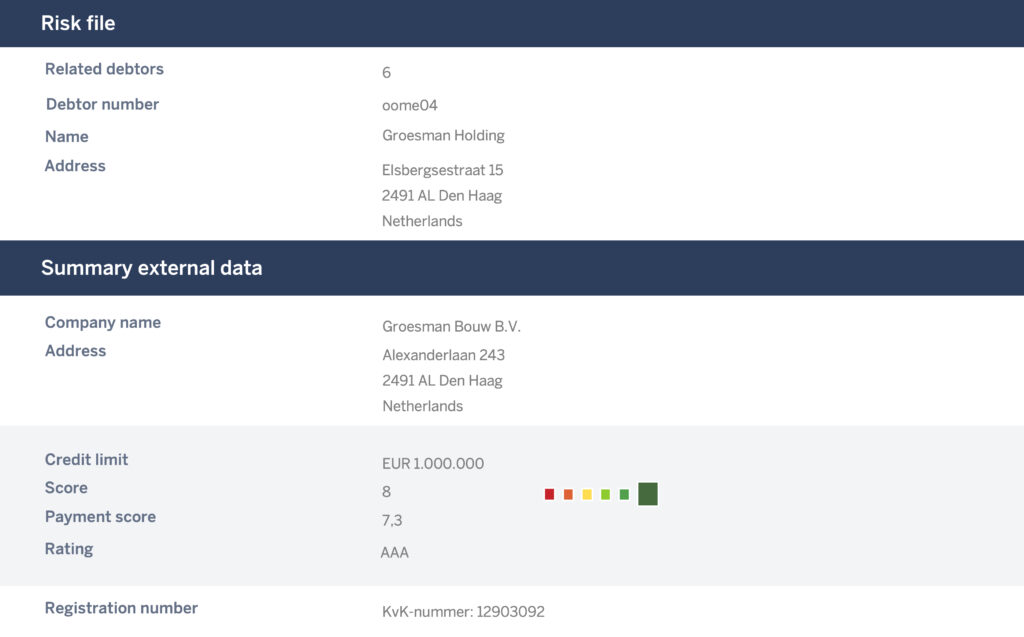Click the yellow score indicator square

587,493
